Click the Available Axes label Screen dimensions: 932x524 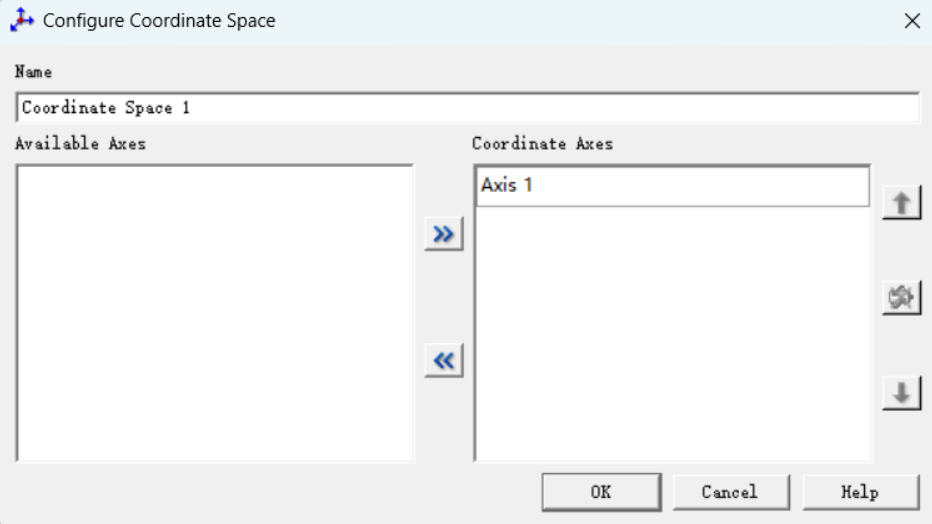[80, 144]
